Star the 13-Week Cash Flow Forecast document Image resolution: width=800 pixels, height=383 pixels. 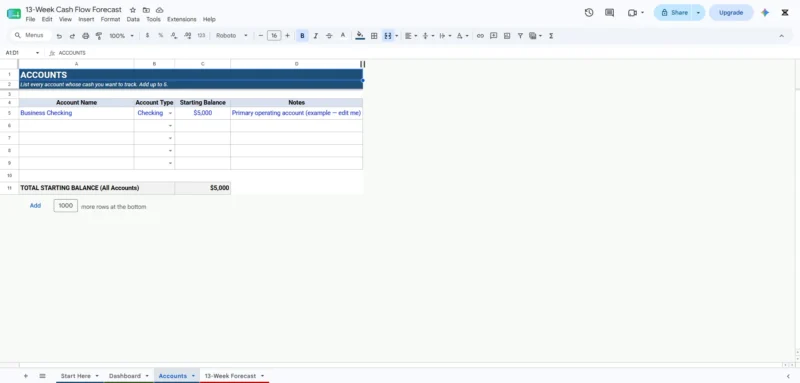click(133, 10)
